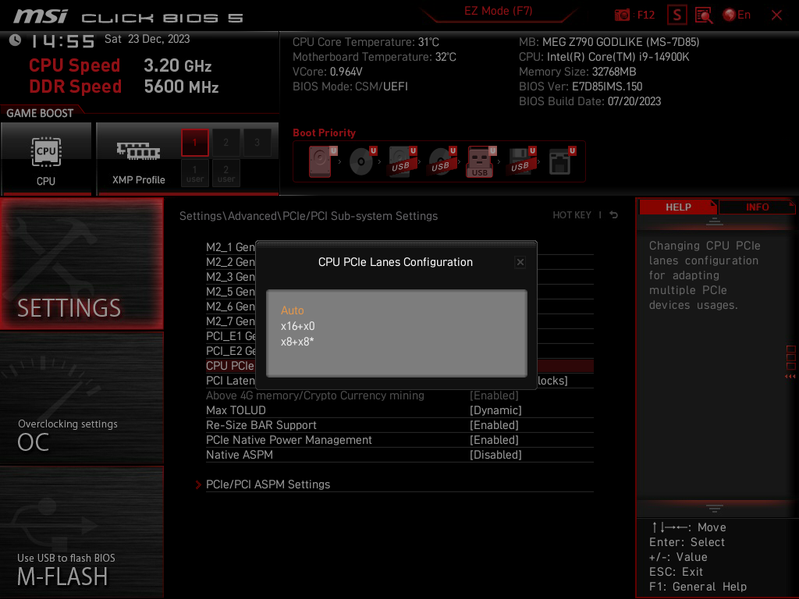Viewport: 799px width, 599px height.
Task: Close the CPU PCIe Lanes Configuration dialog
Action: 520,262
